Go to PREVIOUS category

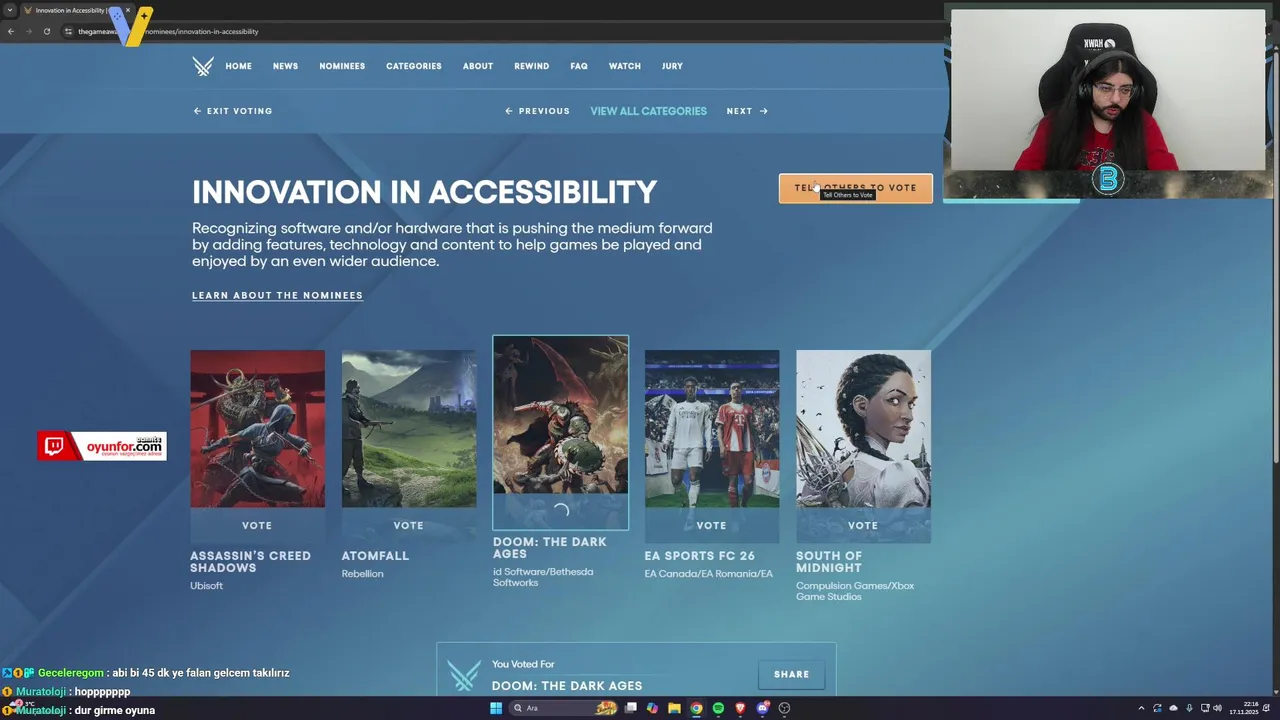coord(537,111)
